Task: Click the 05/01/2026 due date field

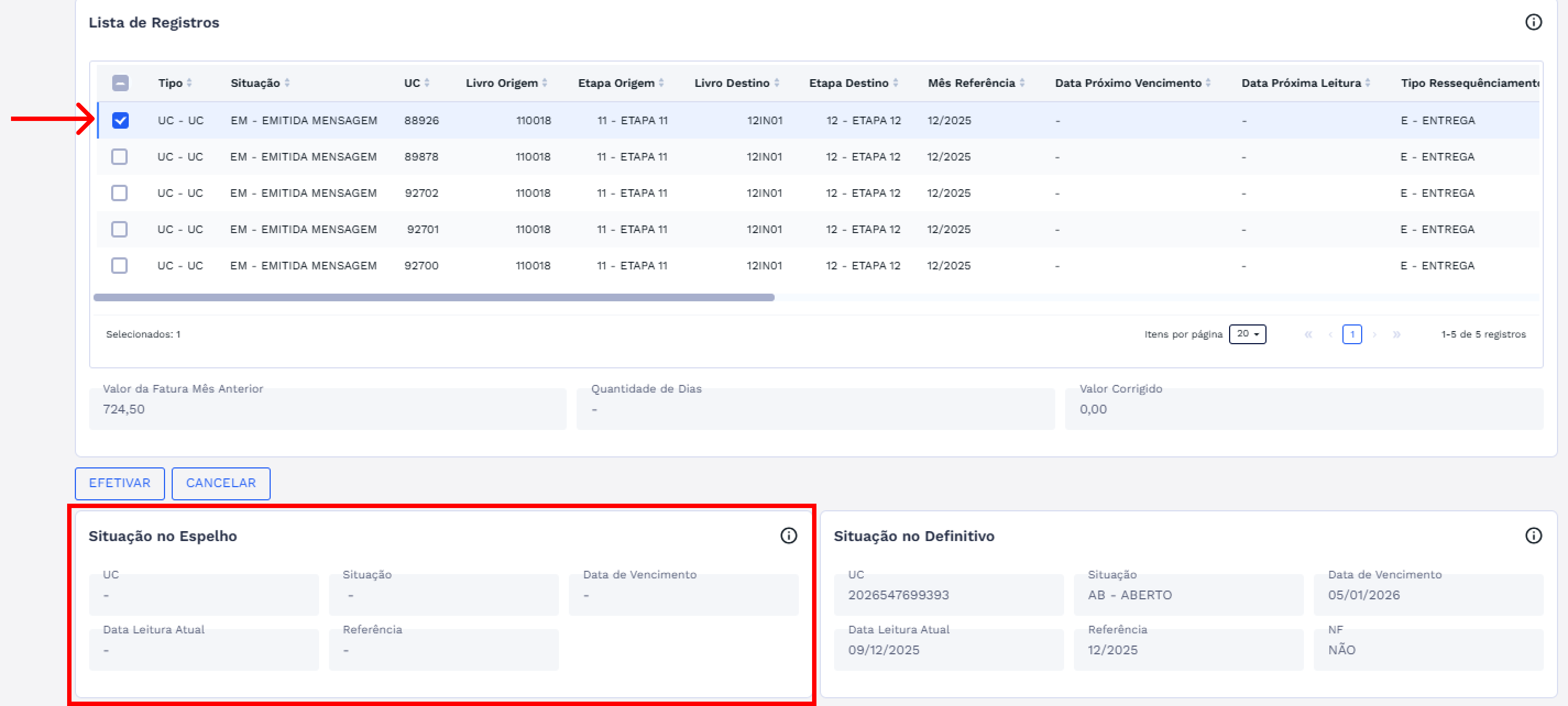Action: point(1428,595)
